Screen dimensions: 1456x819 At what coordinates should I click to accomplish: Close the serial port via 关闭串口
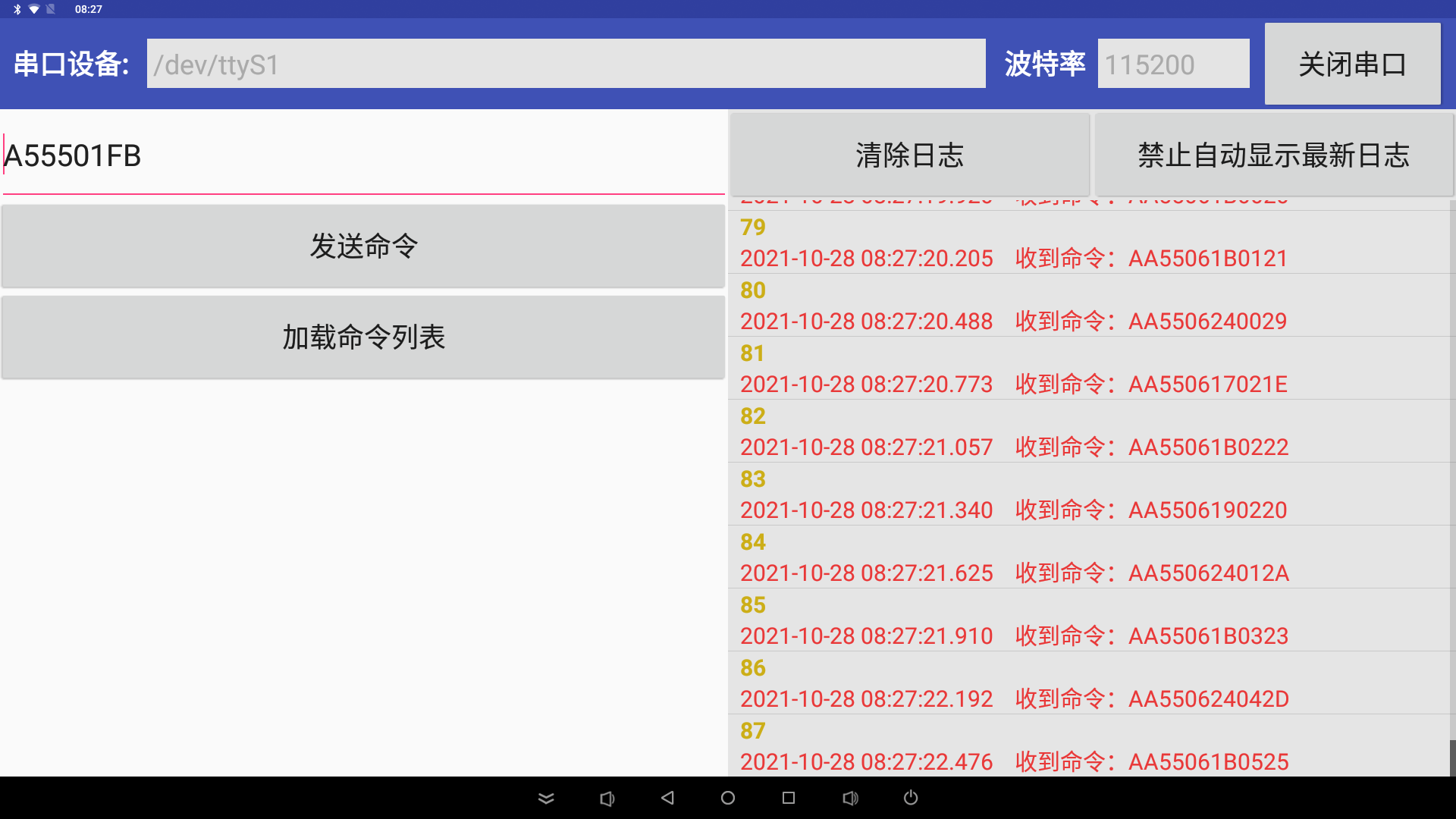(x=1352, y=64)
